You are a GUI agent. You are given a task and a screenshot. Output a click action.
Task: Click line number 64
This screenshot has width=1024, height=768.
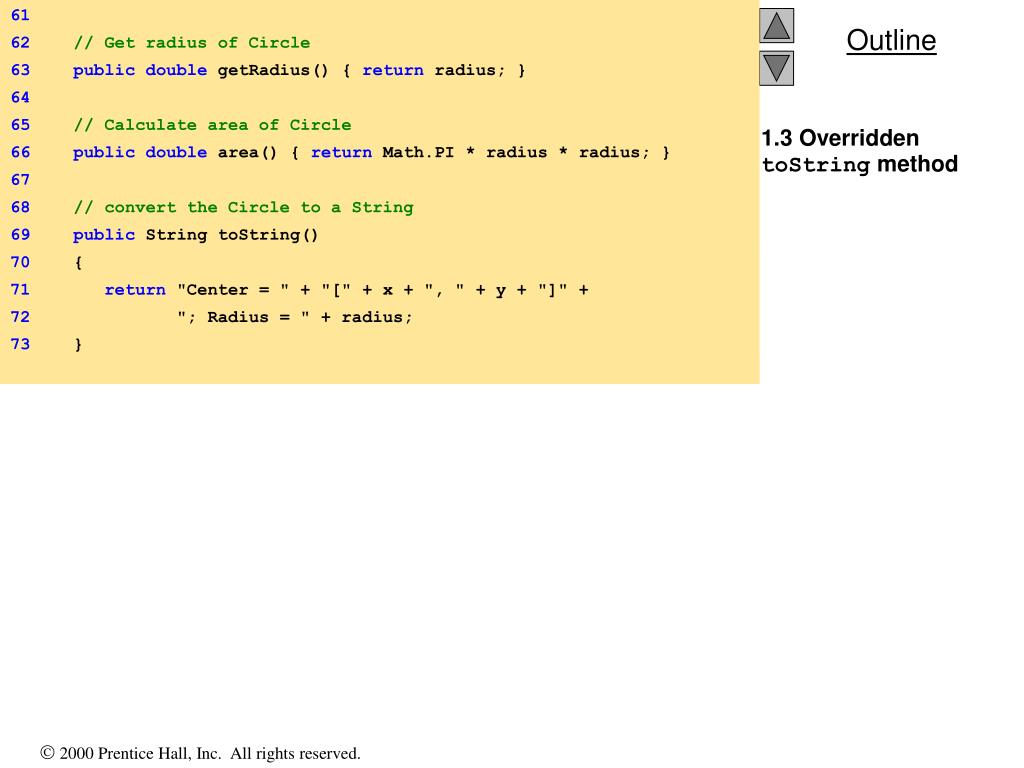click(20, 98)
